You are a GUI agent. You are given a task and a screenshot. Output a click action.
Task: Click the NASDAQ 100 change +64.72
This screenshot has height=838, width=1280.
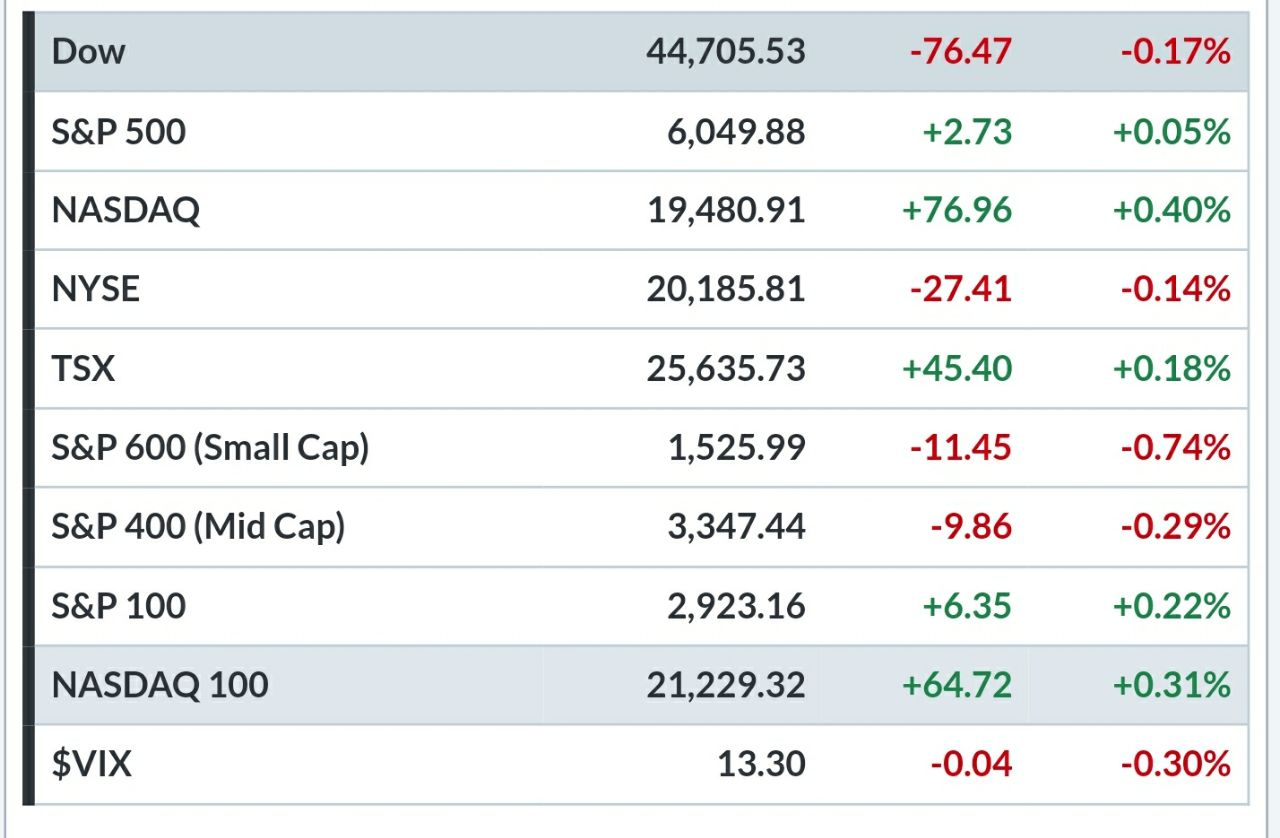(x=957, y=684)
